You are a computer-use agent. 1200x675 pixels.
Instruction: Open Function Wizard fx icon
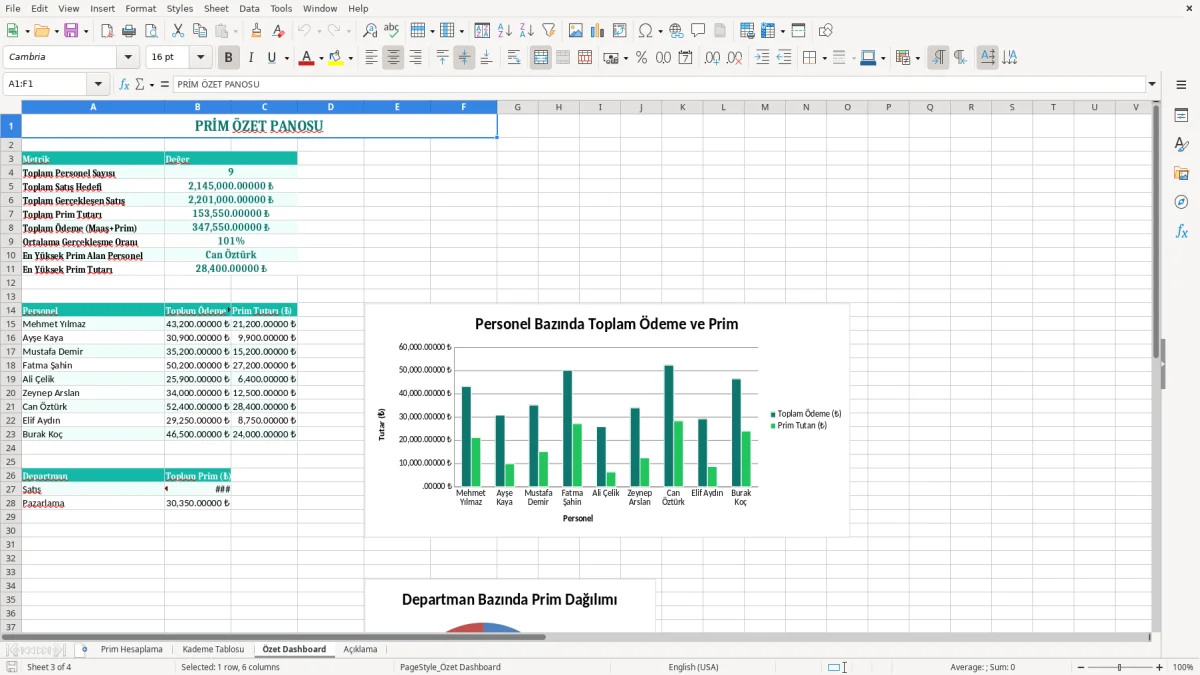[125, 84]
